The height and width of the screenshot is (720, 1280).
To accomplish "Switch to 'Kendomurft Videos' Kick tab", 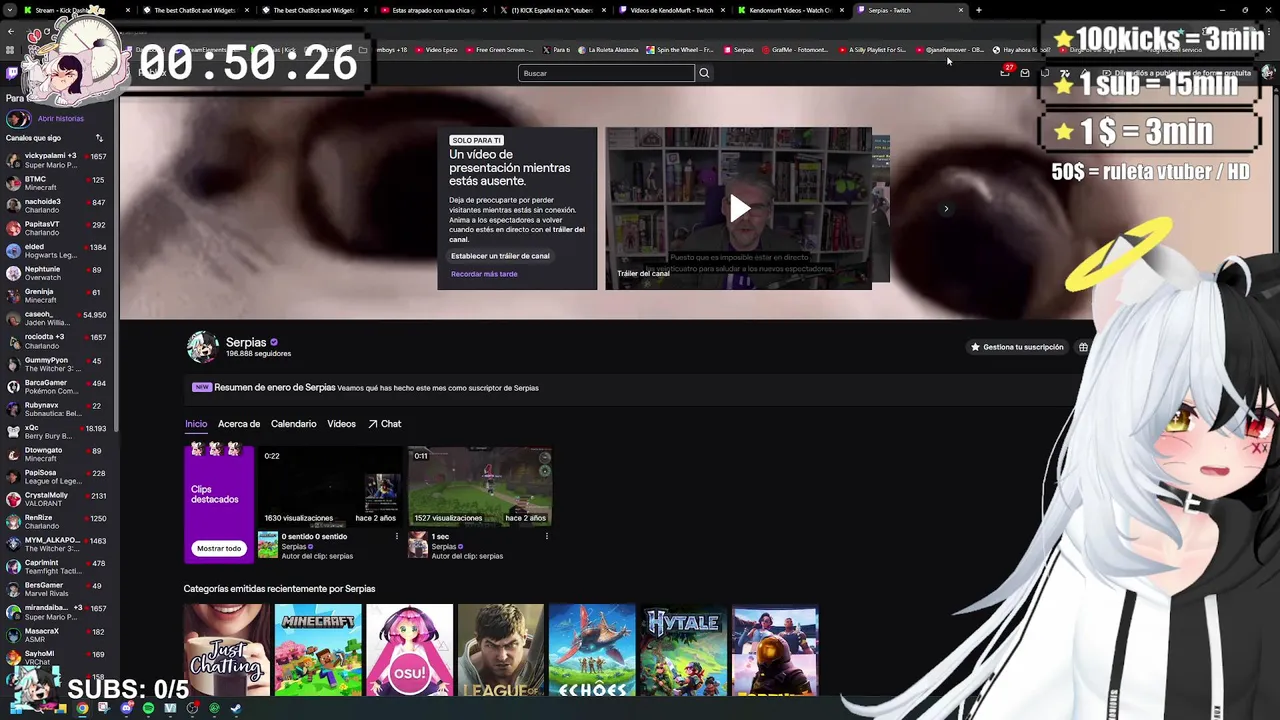I will [x=790, y=10].
